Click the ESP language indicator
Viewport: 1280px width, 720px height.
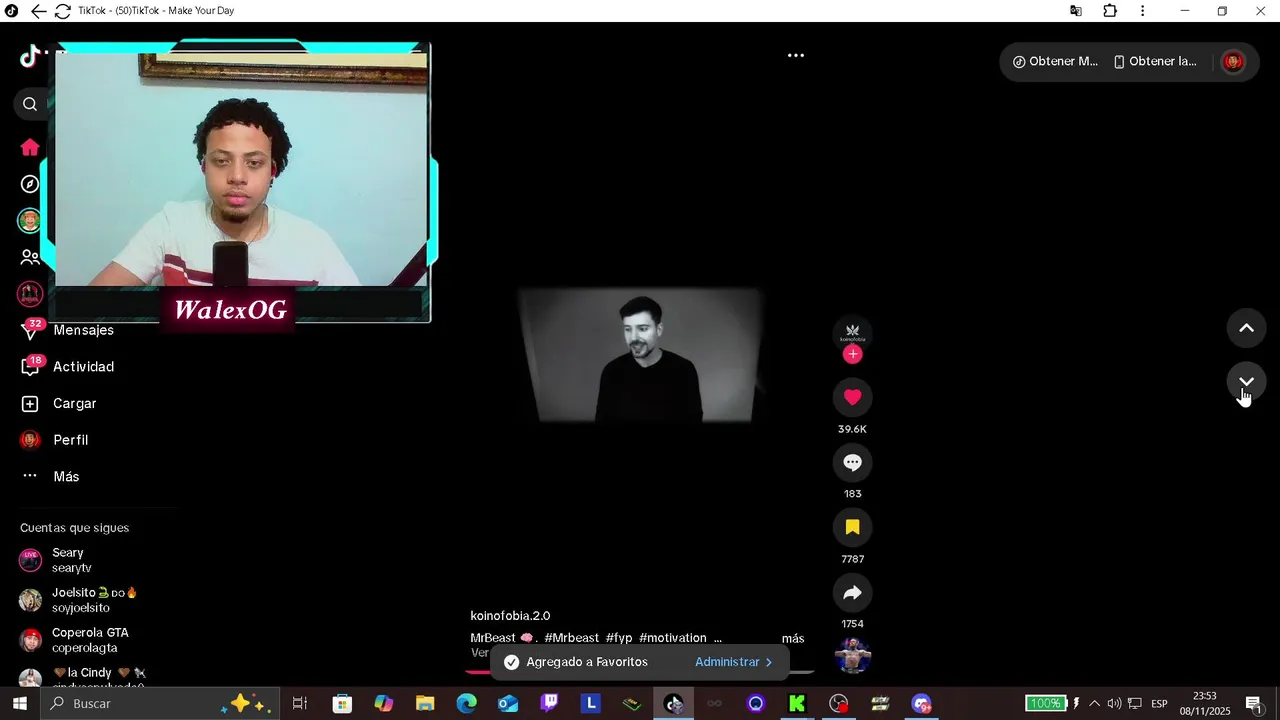click(1159, 704)
